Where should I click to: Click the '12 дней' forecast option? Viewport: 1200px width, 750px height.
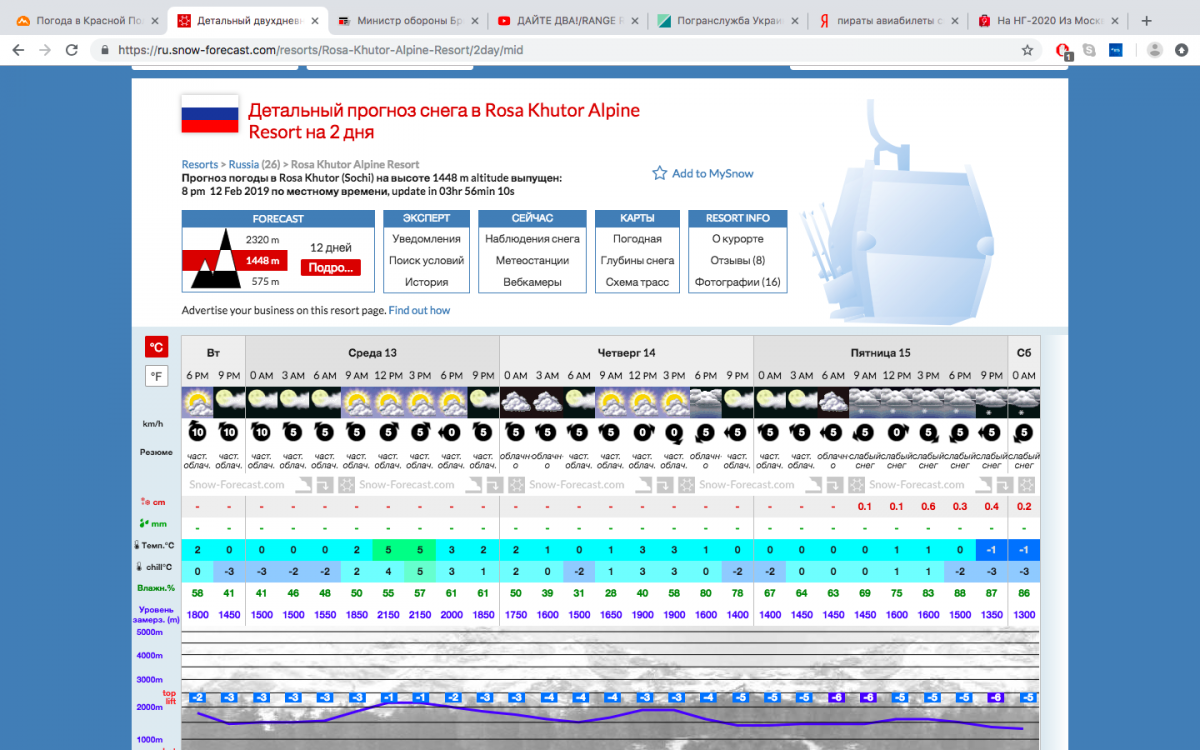click(331, 247)
